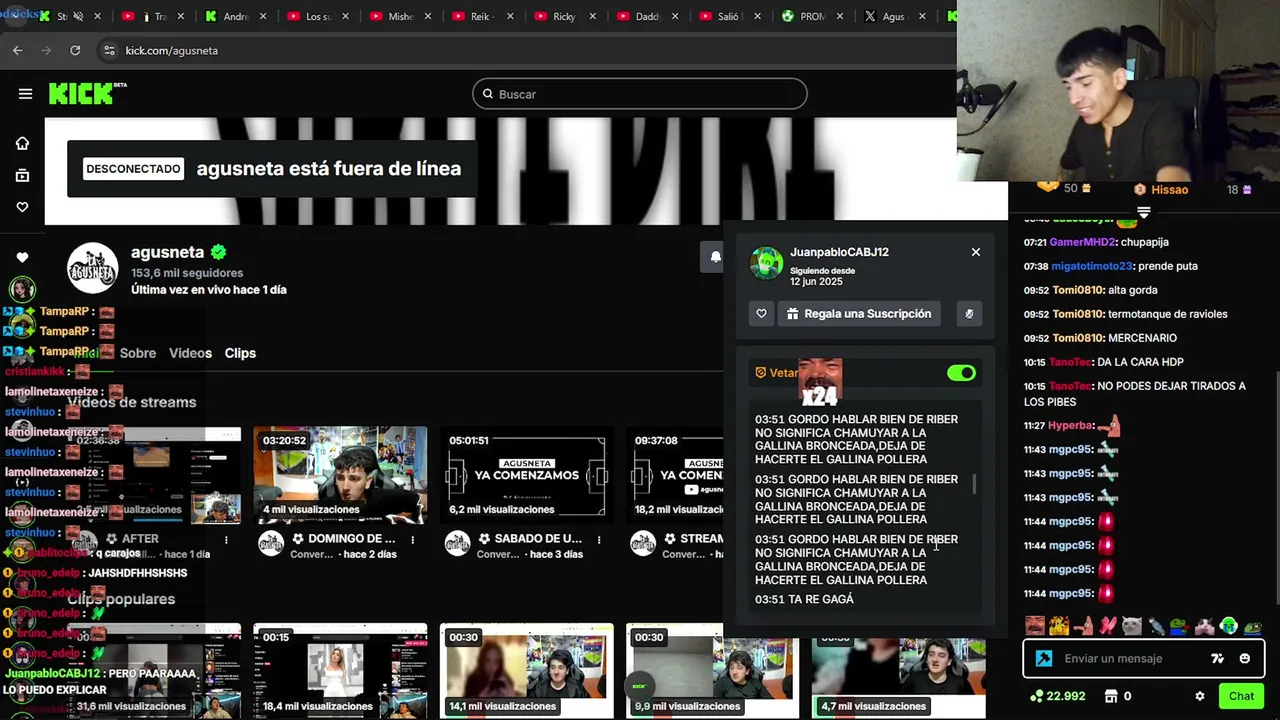Screen dimensions: 1280x720
Task: Click the notification bell next to agusneta profile
Action: point(714,257)
